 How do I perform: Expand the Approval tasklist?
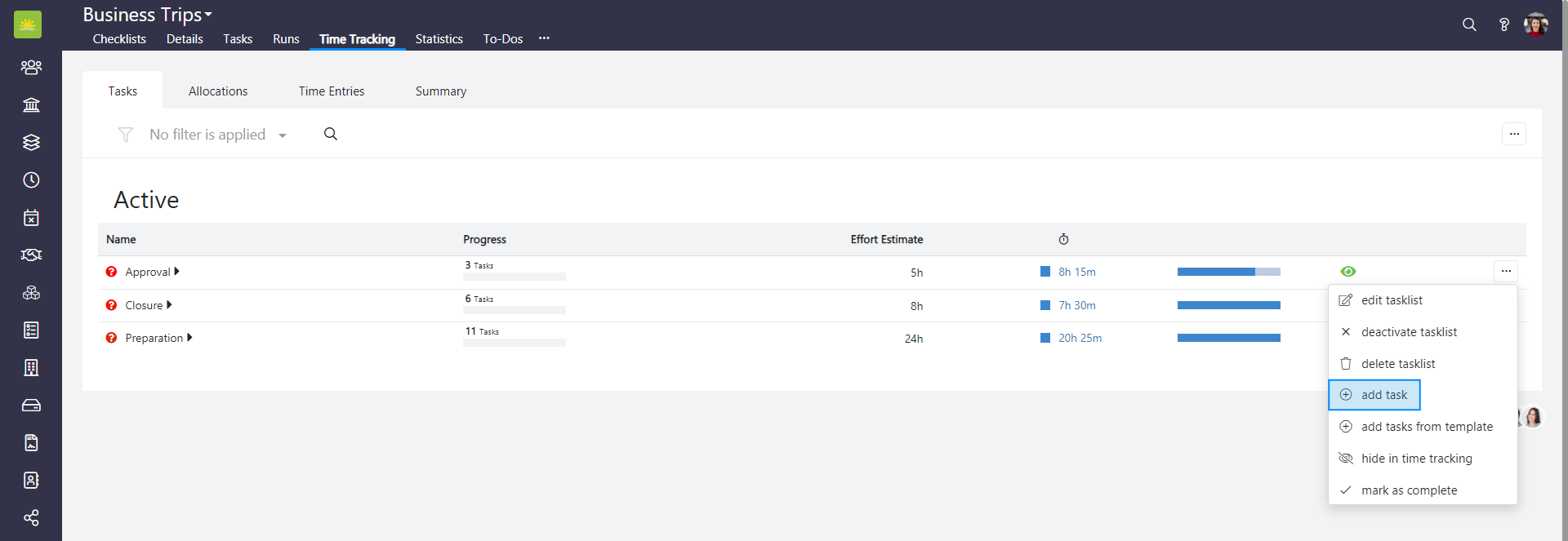177,272
